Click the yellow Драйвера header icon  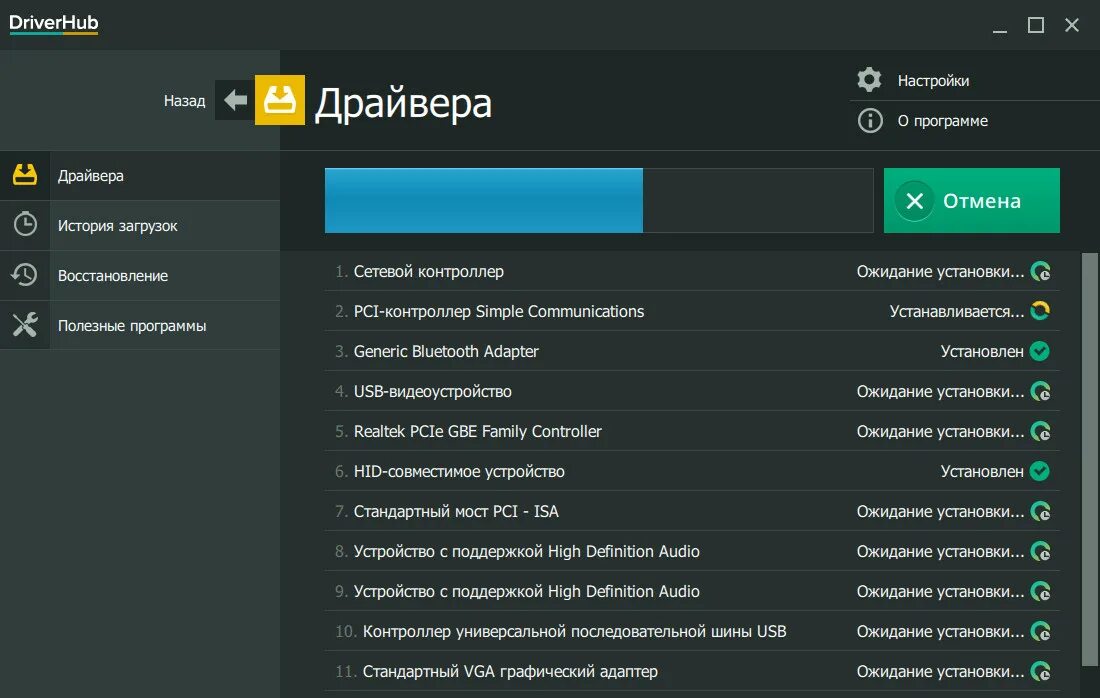(x=280, y=100)
